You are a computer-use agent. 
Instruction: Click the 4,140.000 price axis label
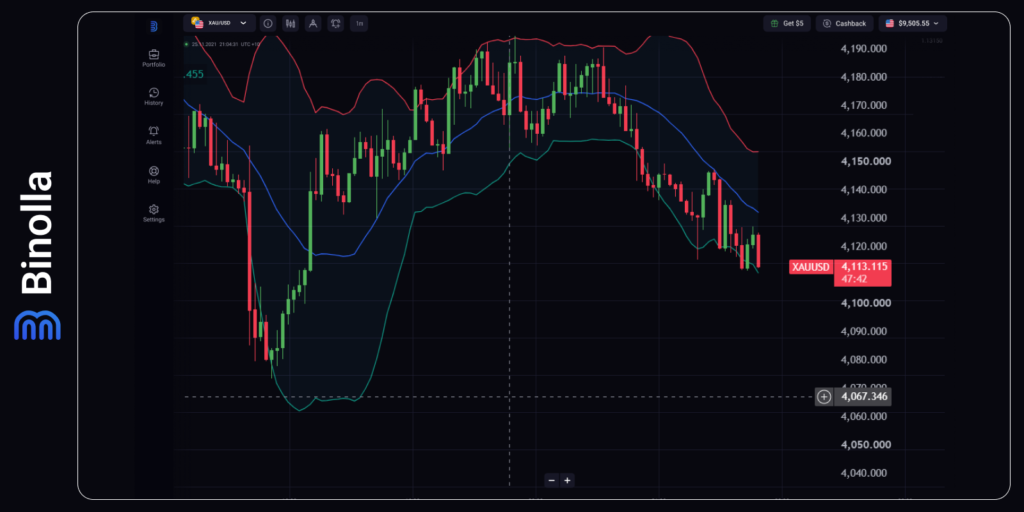pos(863,190)
